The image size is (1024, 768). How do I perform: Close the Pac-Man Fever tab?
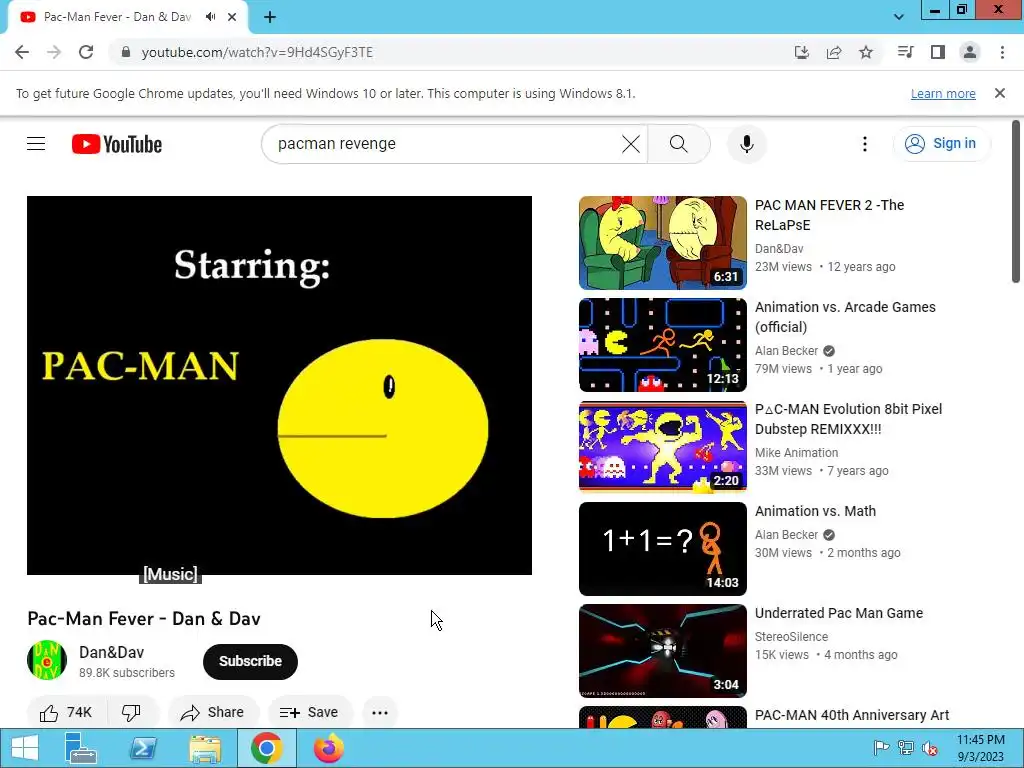(232, 17)
